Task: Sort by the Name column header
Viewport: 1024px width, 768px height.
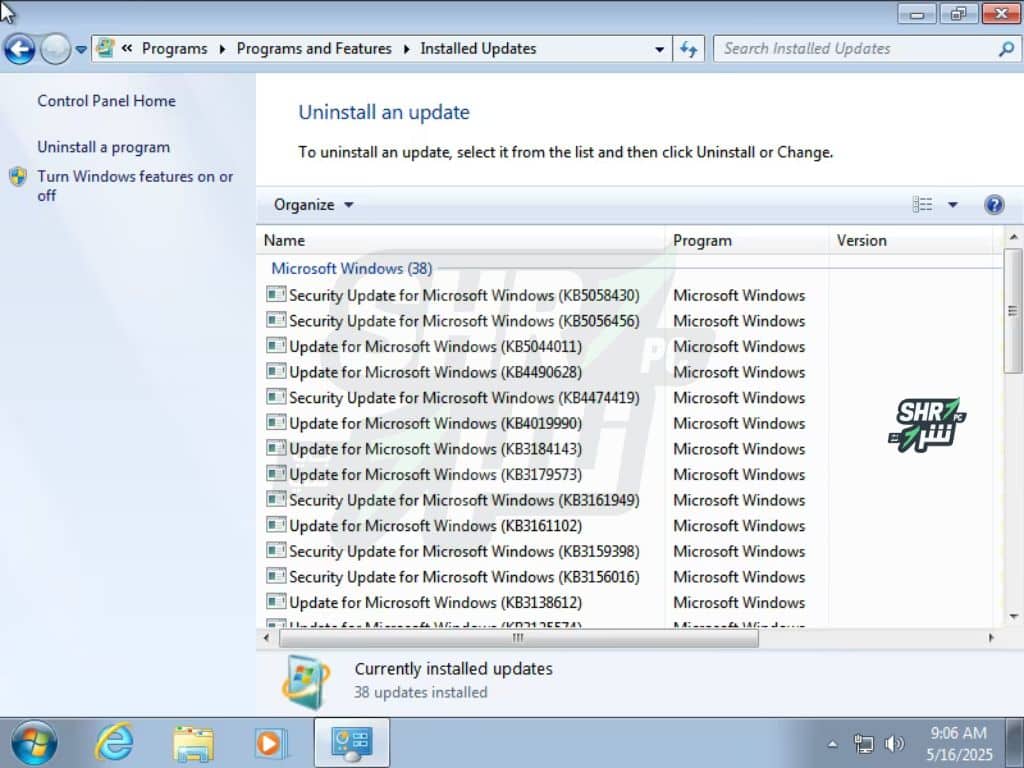Action: (460, 241)
